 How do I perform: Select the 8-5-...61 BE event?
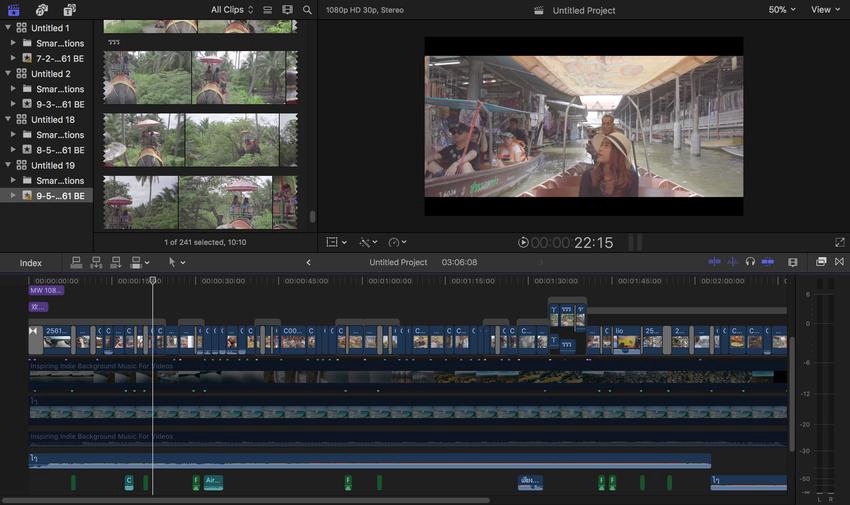coord(60,150)
